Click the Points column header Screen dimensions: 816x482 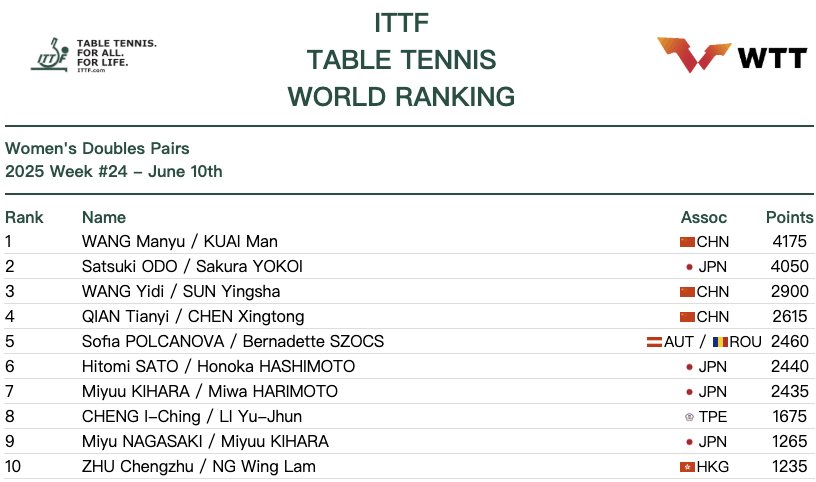tap(790, 217)
